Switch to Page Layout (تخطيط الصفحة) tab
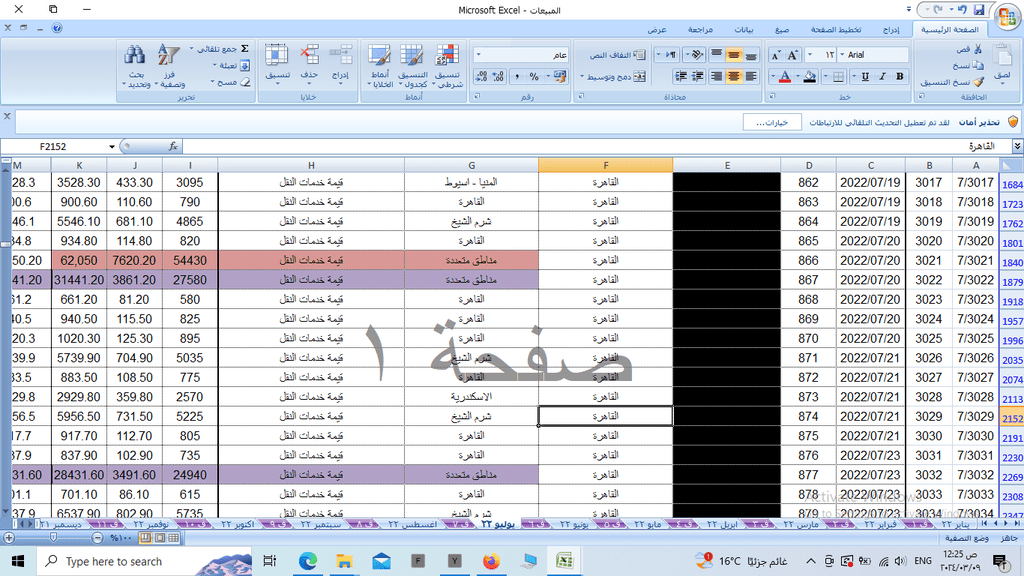The image size is (1024, 576). pos(835,29)
